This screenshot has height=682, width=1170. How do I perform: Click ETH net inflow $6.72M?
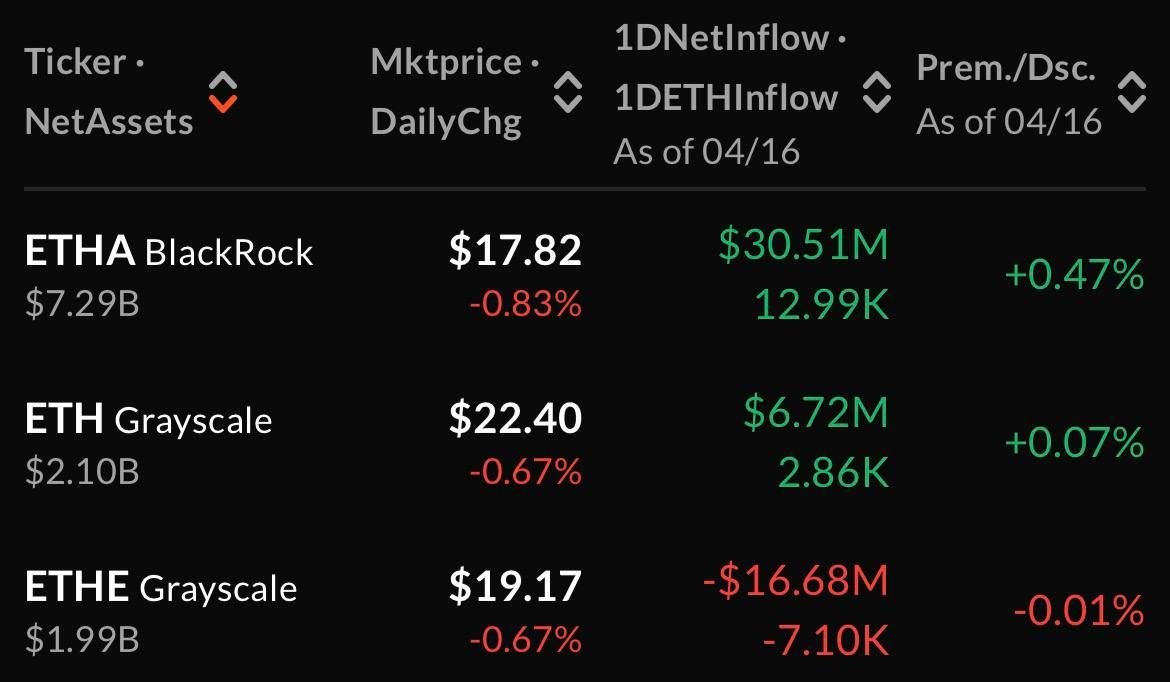point(816,413)
